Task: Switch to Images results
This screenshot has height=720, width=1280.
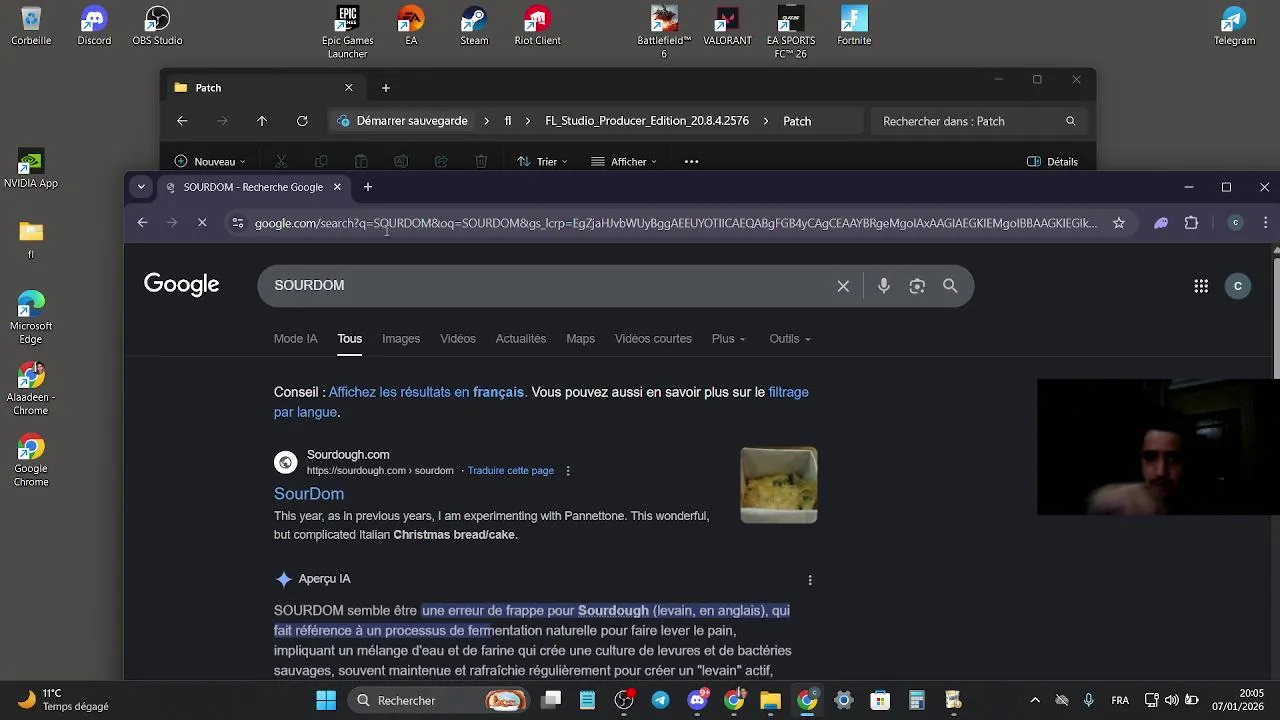Action: click(x=401, y=339)
